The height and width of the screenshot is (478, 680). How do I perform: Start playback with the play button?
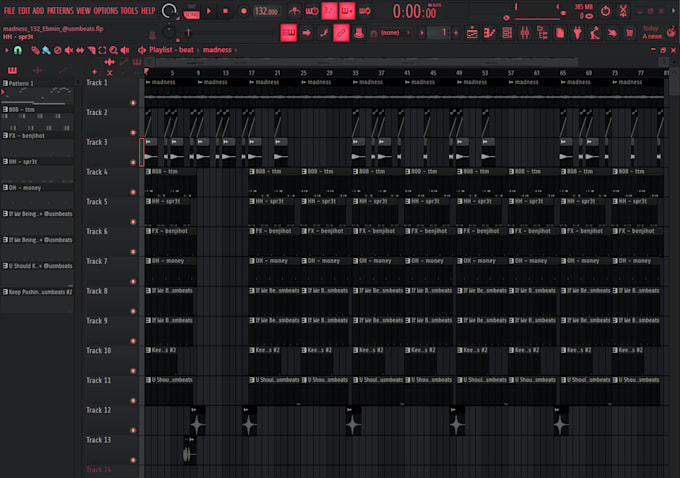click(x=209, y=11)
